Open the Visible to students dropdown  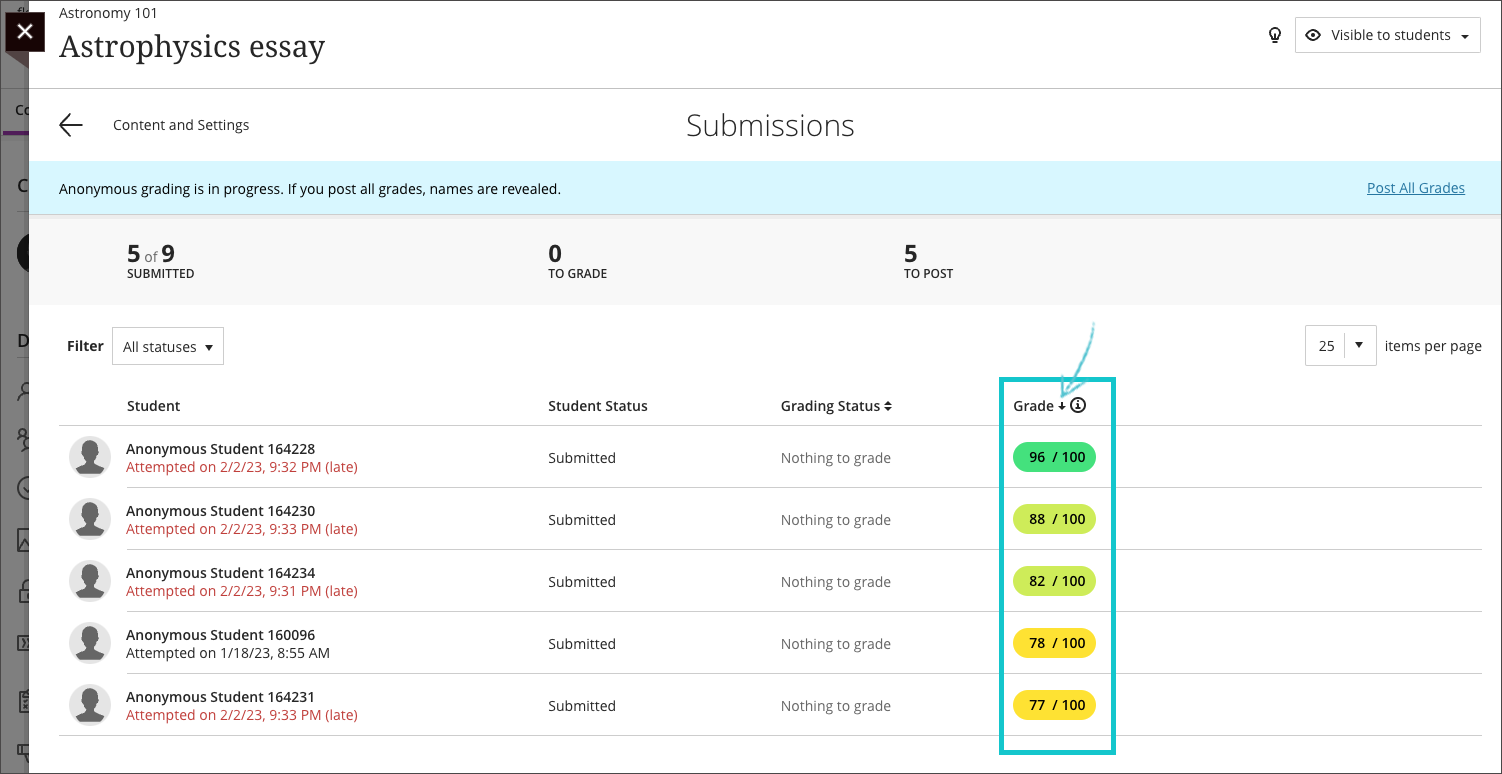point(1387,35)
